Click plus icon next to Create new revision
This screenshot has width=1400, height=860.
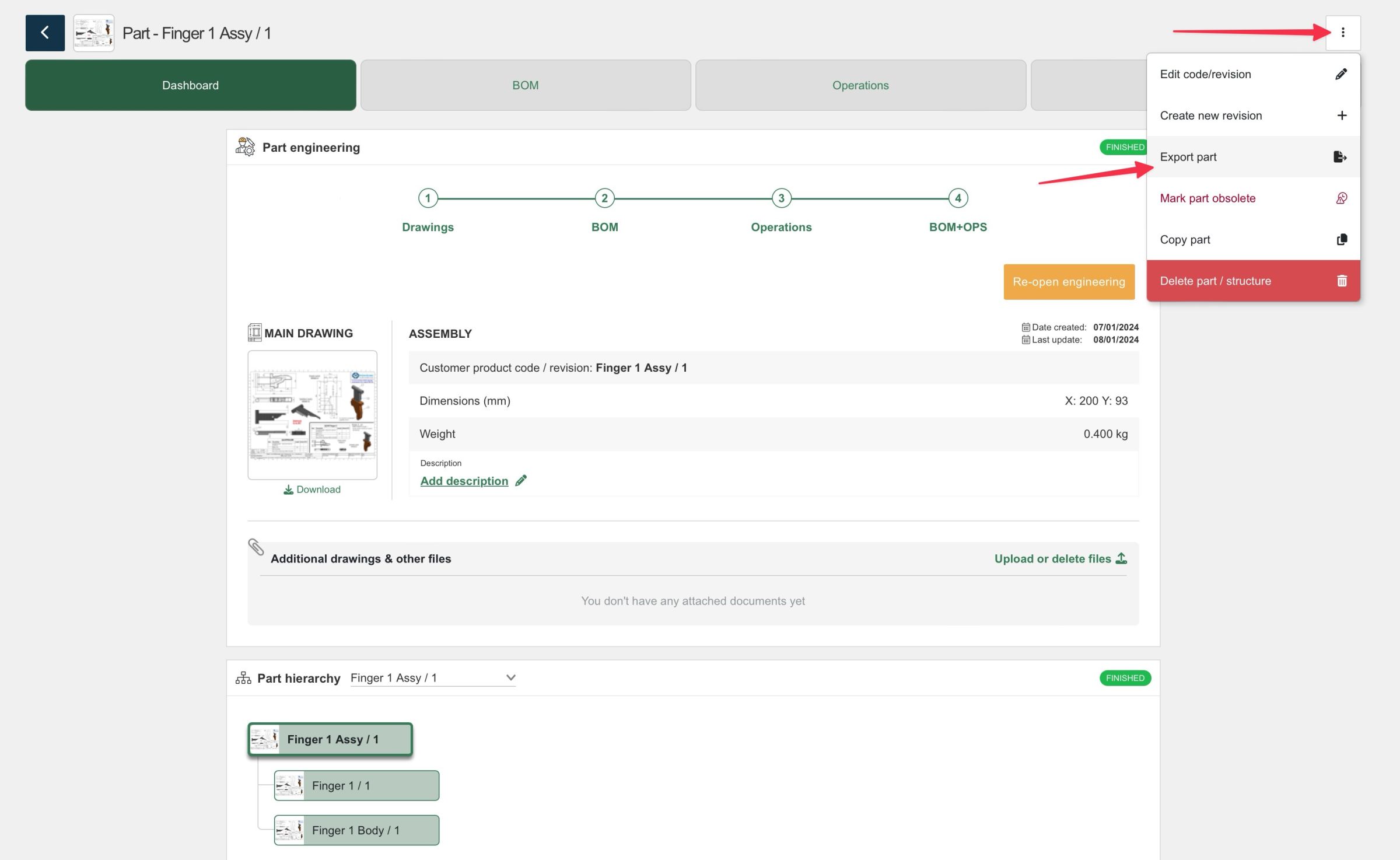click(x=1341, y=116)
